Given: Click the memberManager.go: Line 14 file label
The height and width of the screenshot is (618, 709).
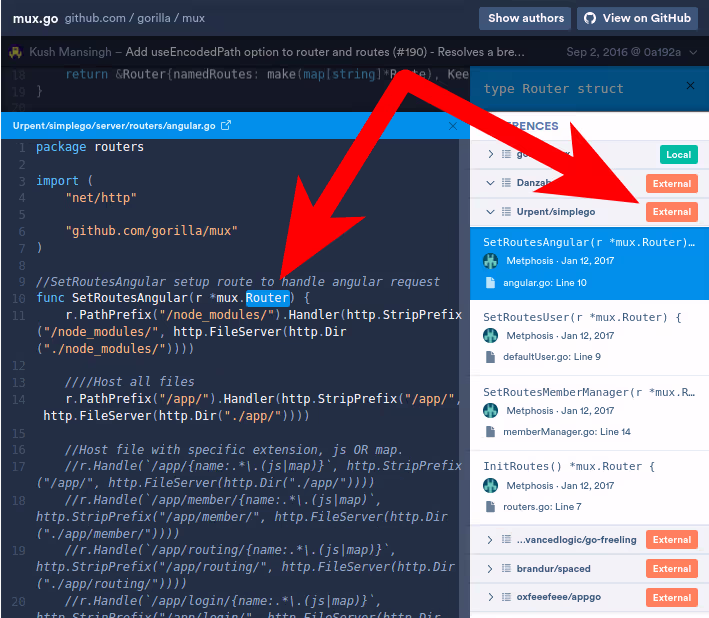Looking at the screenshot, I should (x=567, y=432).
